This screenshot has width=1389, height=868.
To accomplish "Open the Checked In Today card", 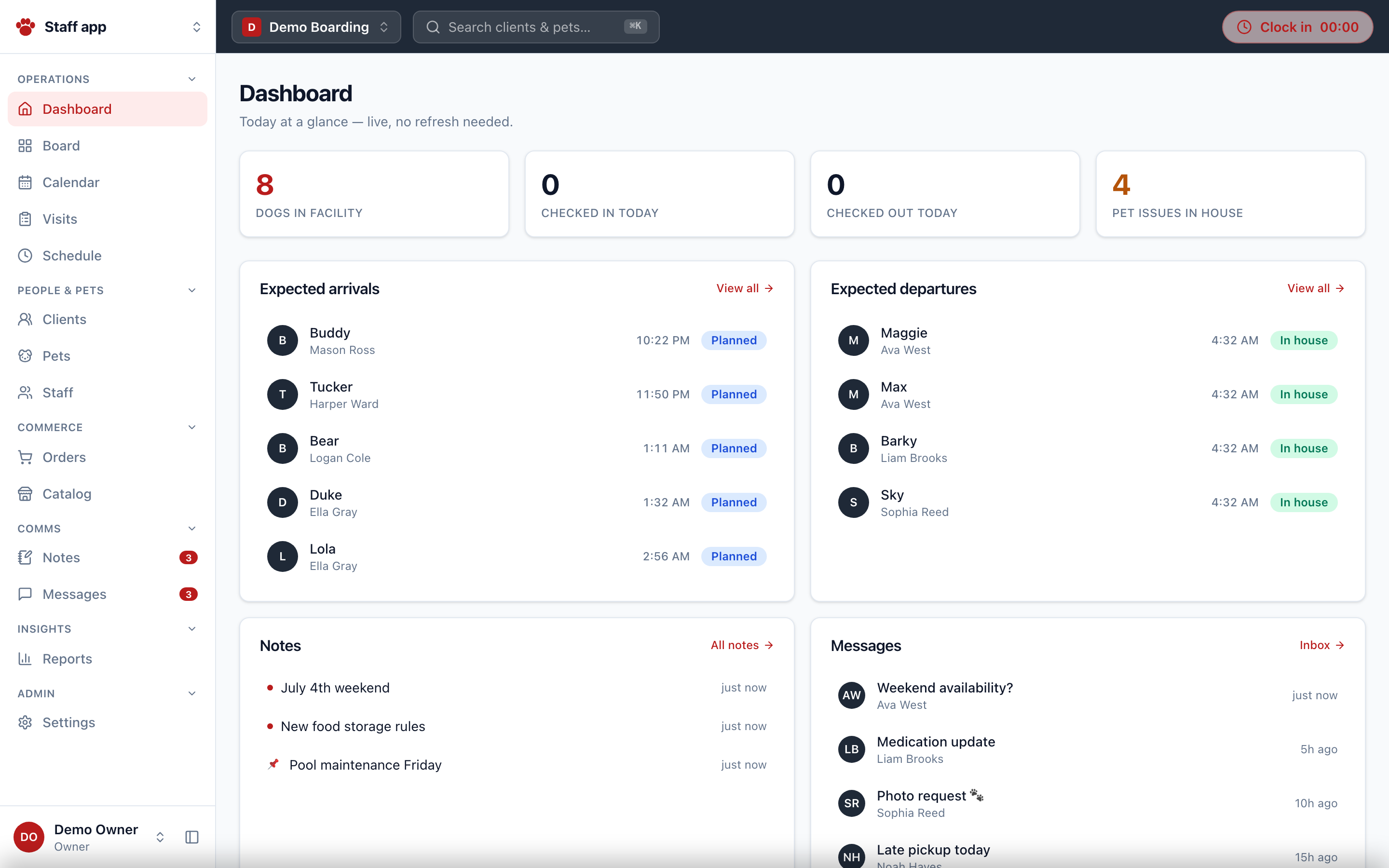I will click(659, 194).
